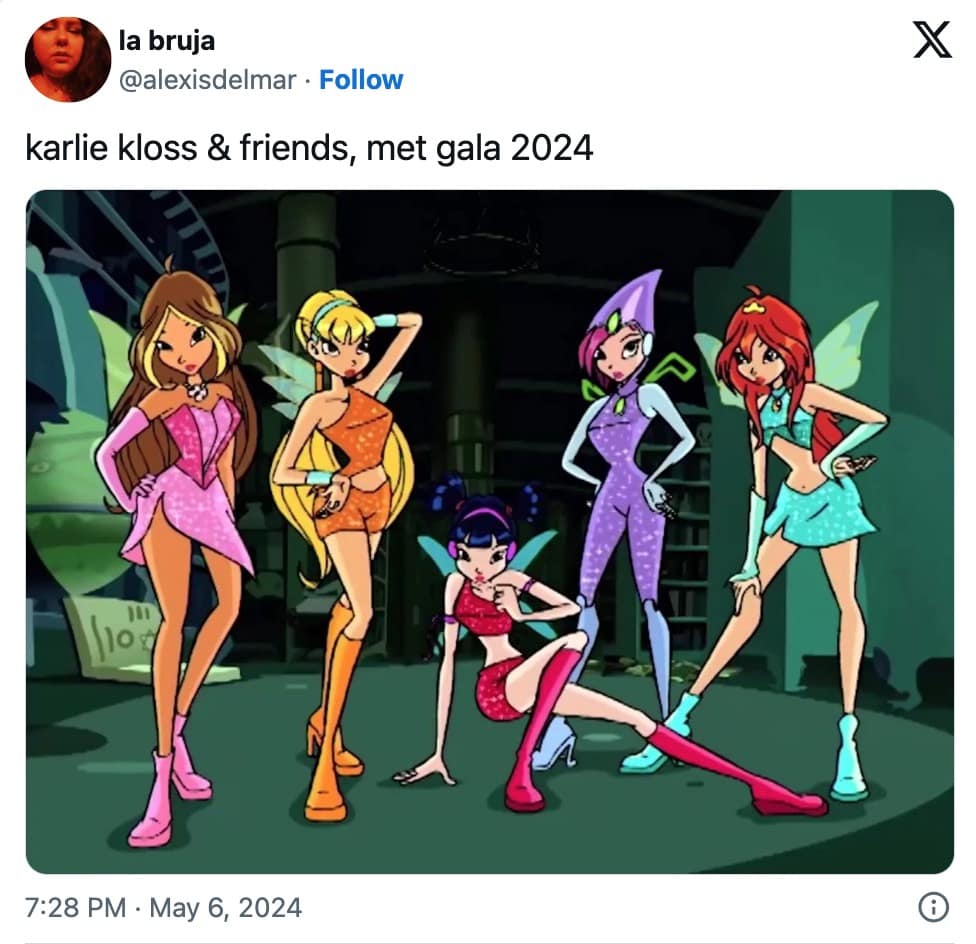Select the karlie kloss tweet text
976x944 pixels.
tap(309, 148)
